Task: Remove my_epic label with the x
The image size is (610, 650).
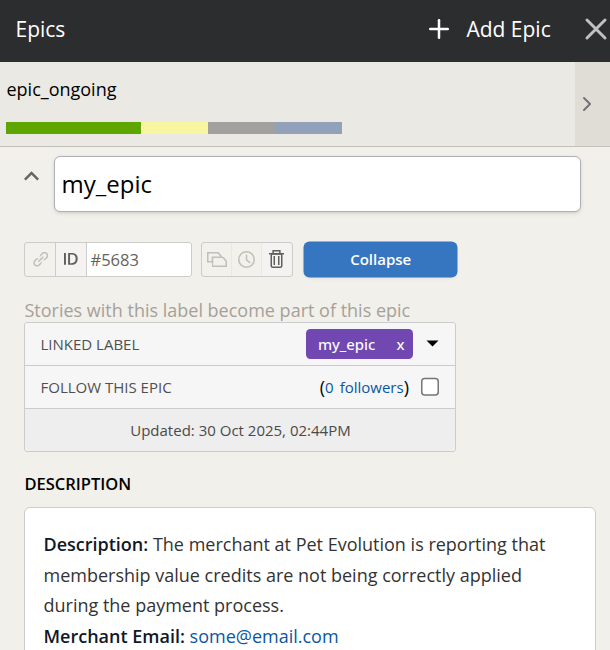Action: point(401,345)
